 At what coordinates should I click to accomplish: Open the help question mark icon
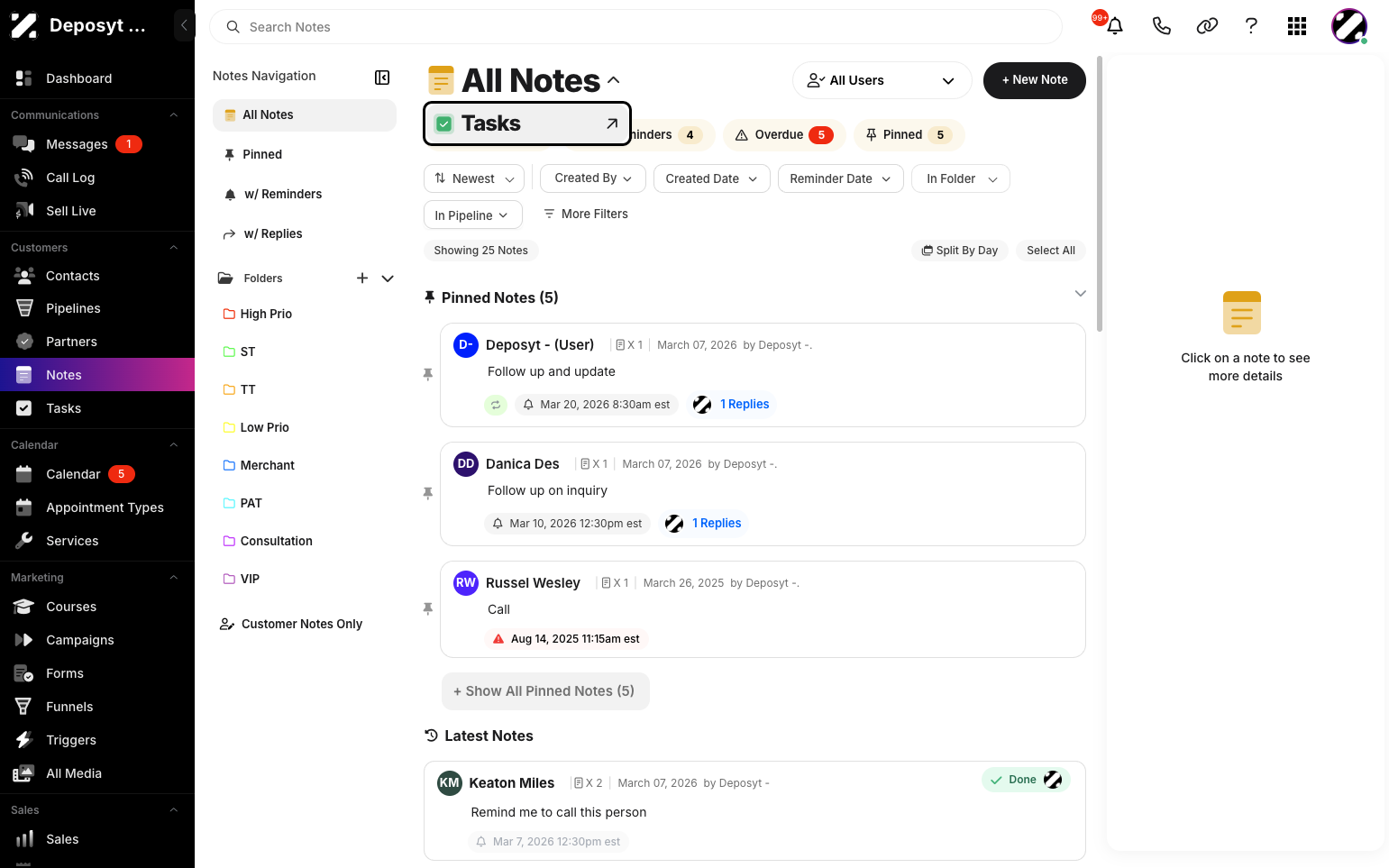(x=1251, y=26)
